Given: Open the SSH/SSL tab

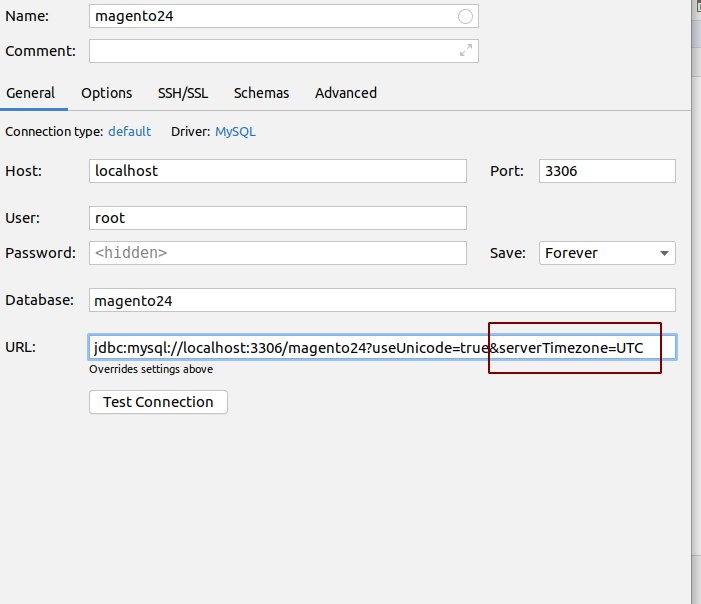Looking at the screenshot, I should click(x=183, y=93).
